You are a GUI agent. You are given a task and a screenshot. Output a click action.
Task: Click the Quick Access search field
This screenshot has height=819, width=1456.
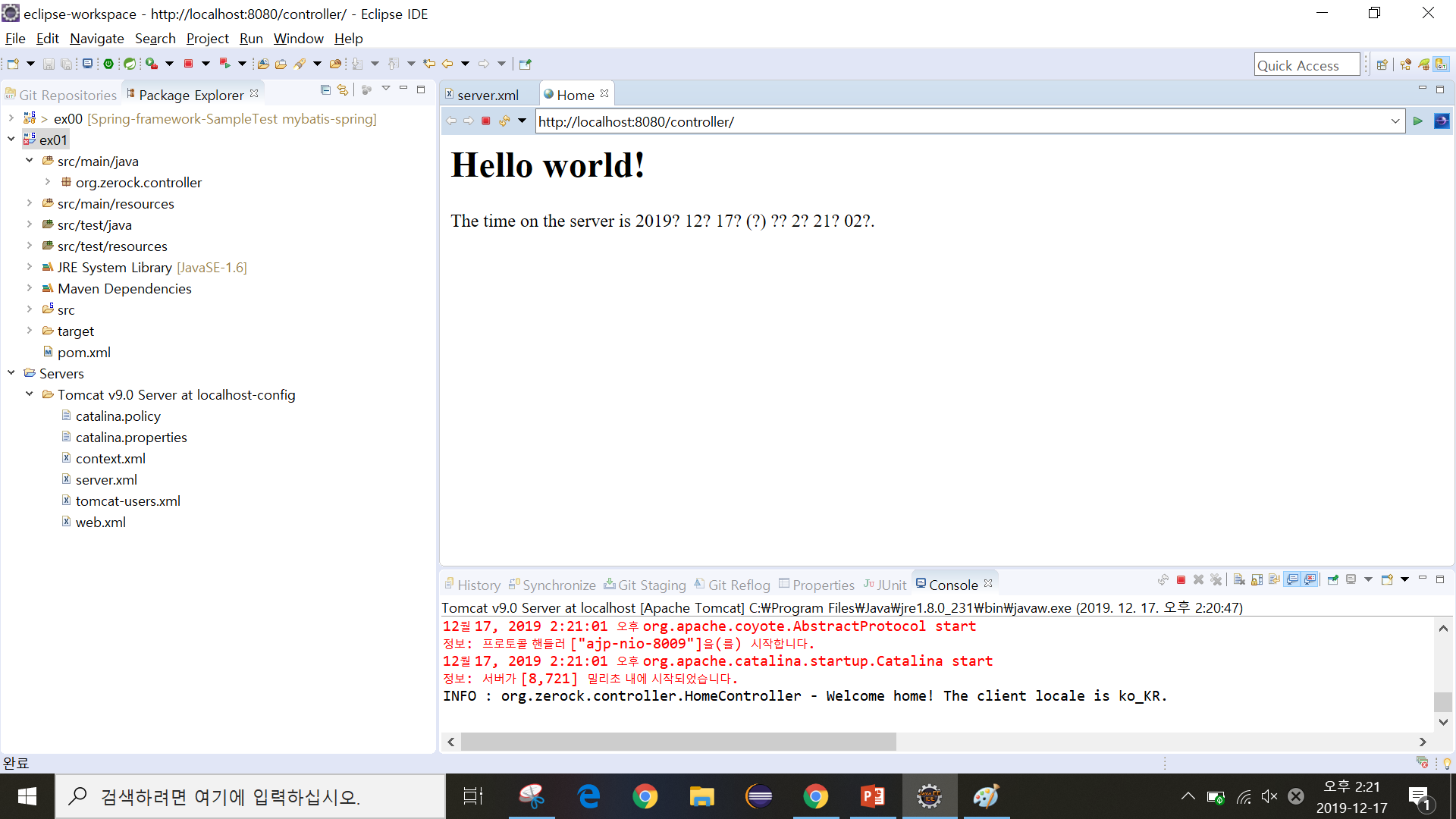[x=1306, y=65]
